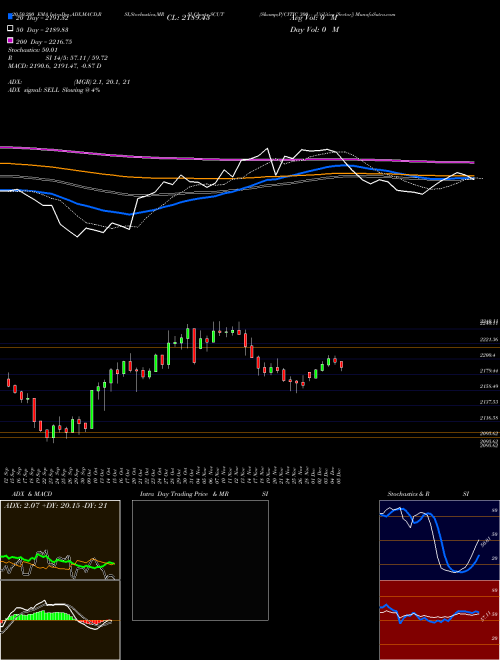Click the magenta 200 Day legend swatch
The image size is (500, 660).
pos(10,40)
